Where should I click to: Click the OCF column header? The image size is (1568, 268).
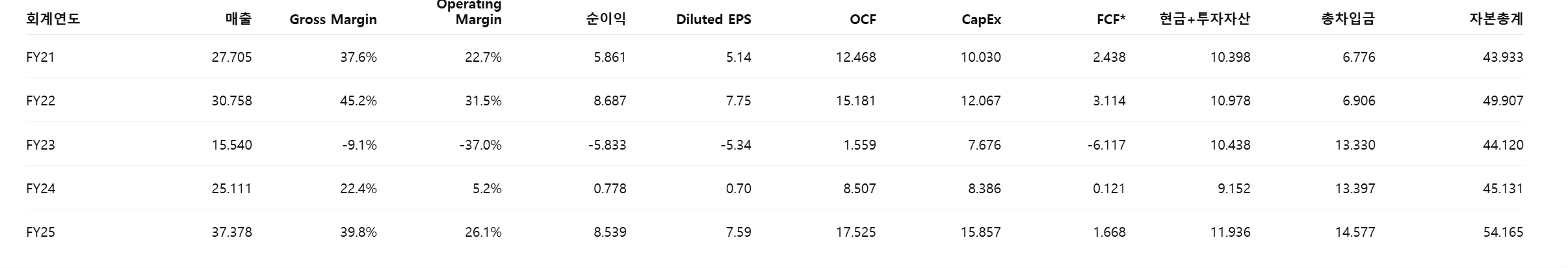[x=863, y=20]
